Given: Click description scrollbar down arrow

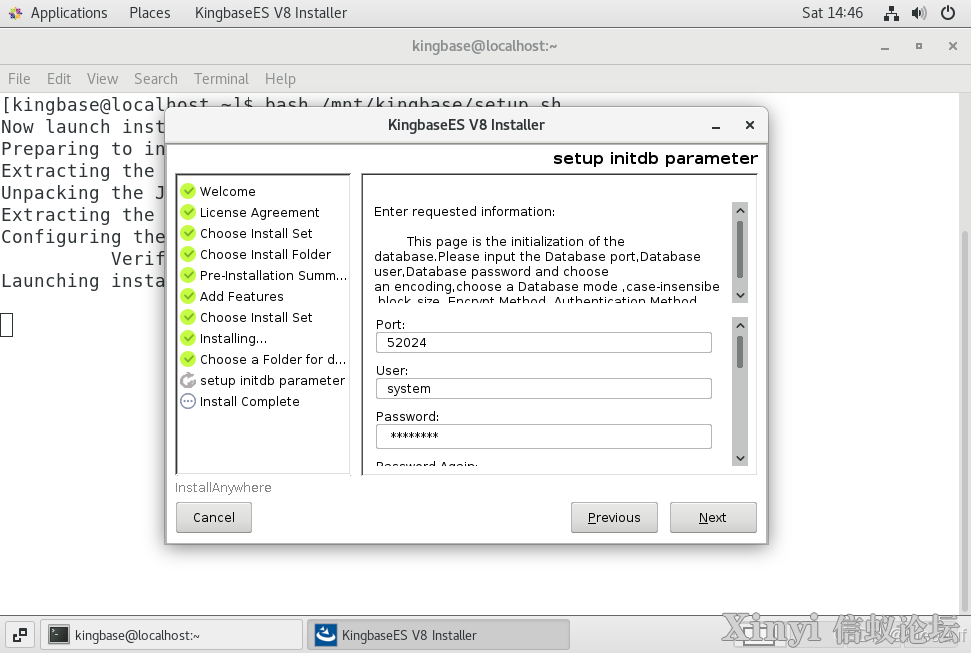Looking at the screenshot, I should (740, 295).
